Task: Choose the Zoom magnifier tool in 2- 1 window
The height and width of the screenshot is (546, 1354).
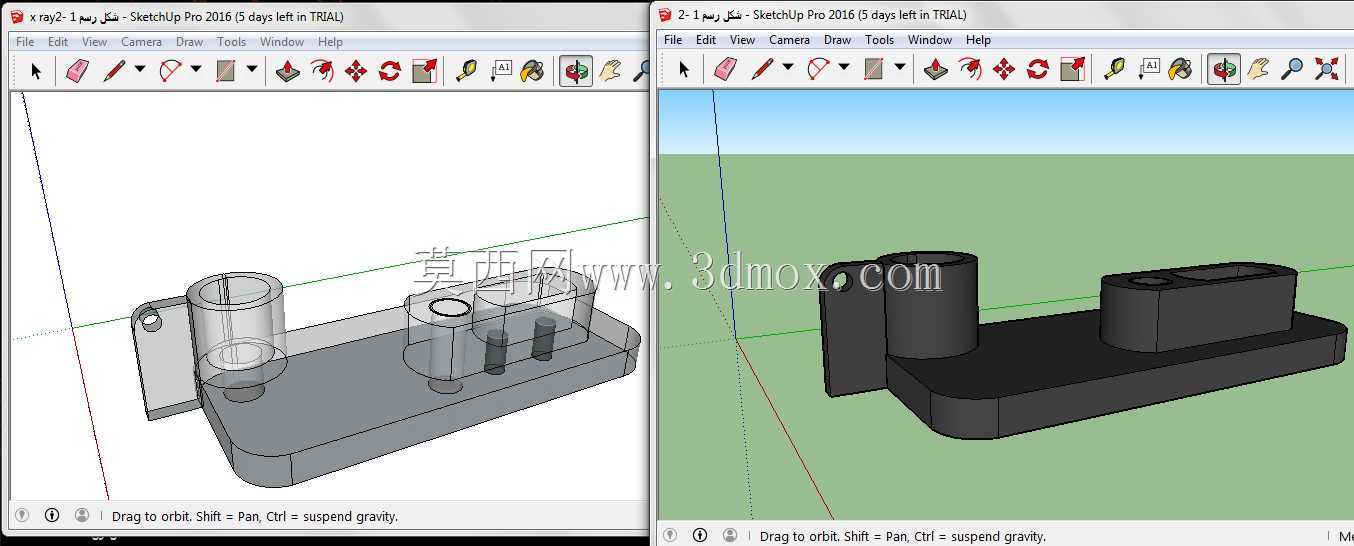Action: (x=1292, y=69)
